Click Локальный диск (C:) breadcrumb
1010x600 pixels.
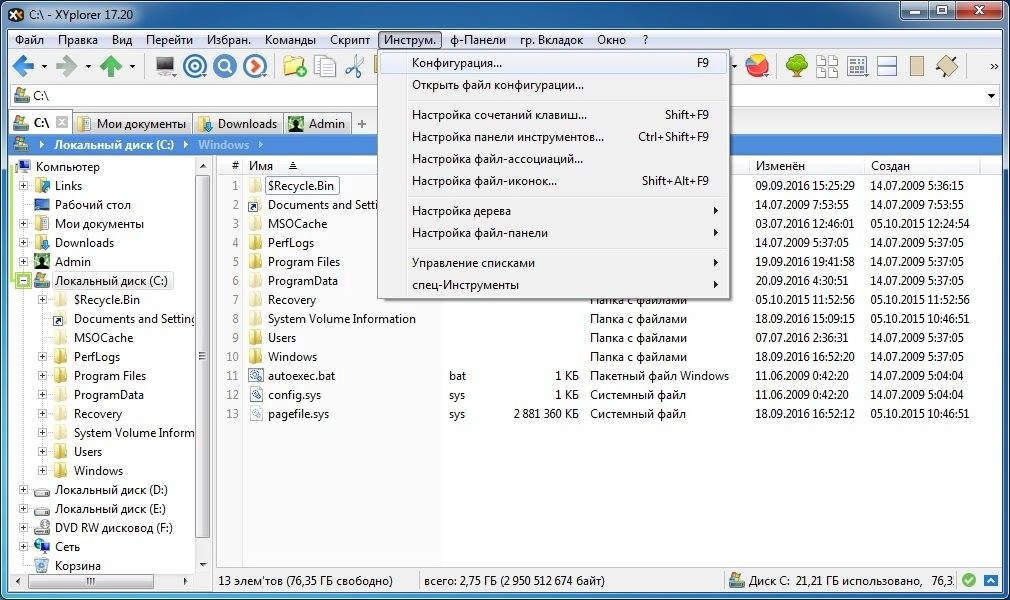pos(114,144)
